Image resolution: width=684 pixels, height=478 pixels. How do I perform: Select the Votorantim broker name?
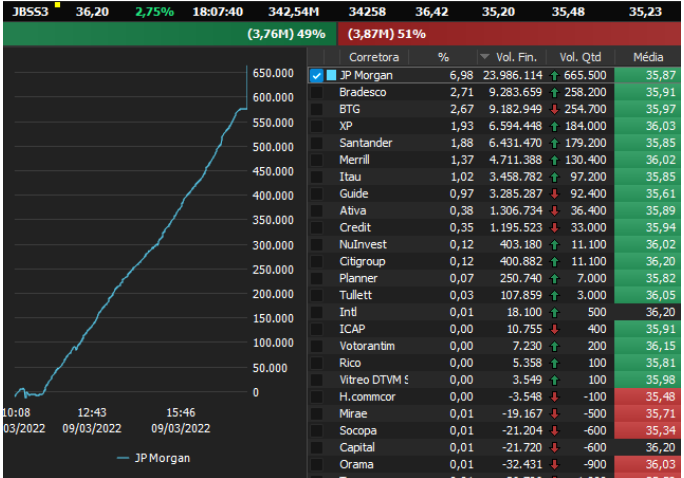click(367, 346)
